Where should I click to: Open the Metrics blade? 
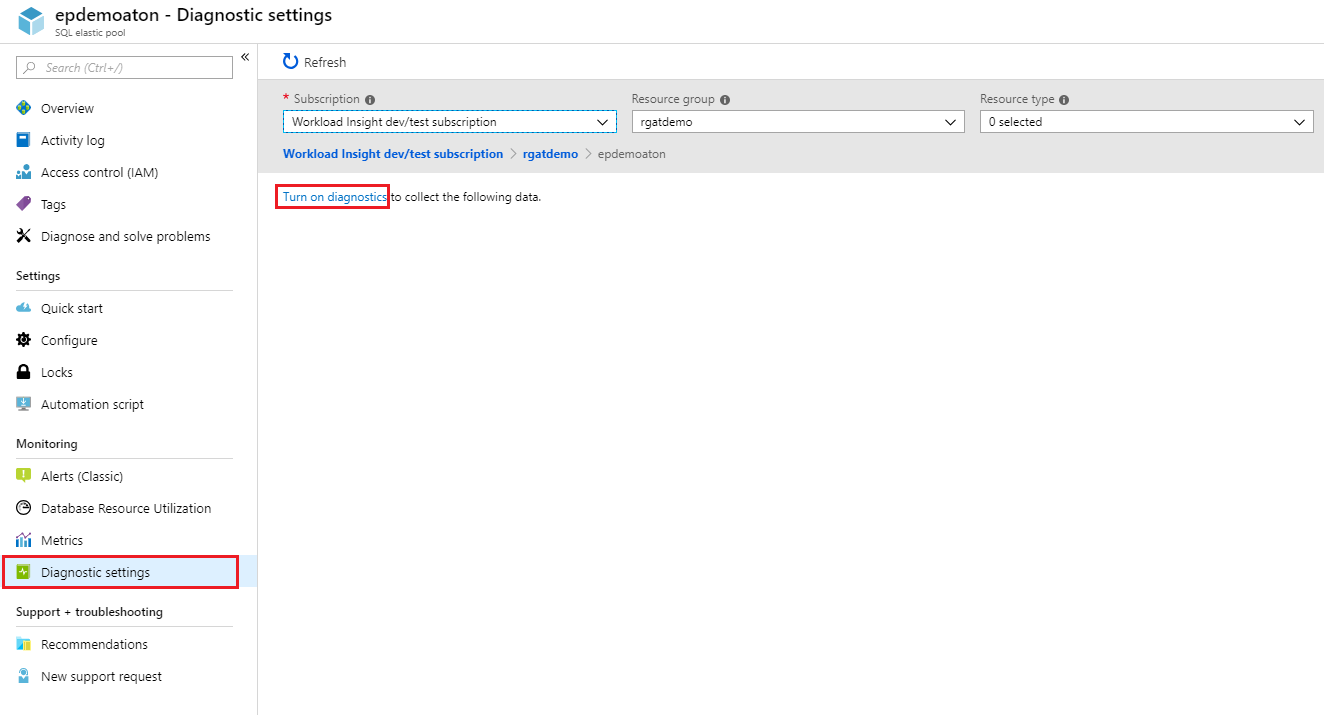pos(62,540)
